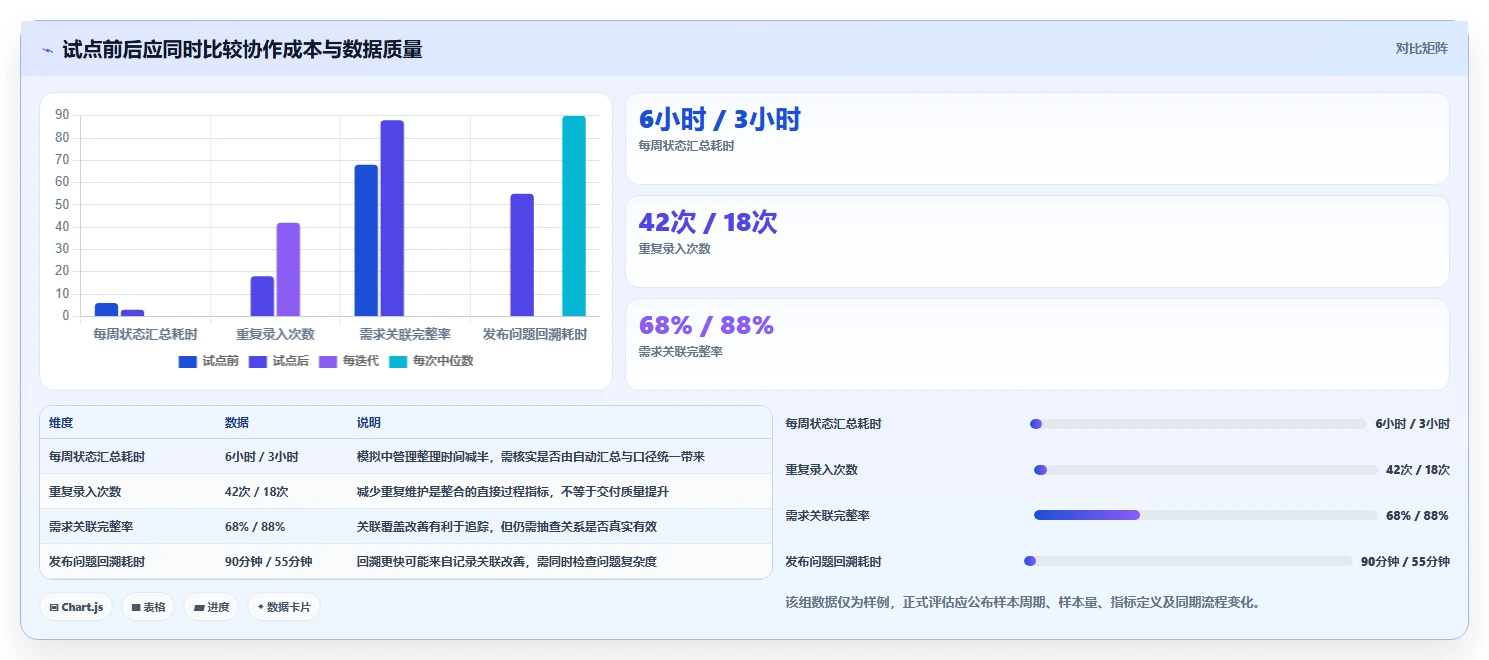Click the 18 bar for 重复录入次数
Screen dimensions: 1489x660
[x=262, y=296]
